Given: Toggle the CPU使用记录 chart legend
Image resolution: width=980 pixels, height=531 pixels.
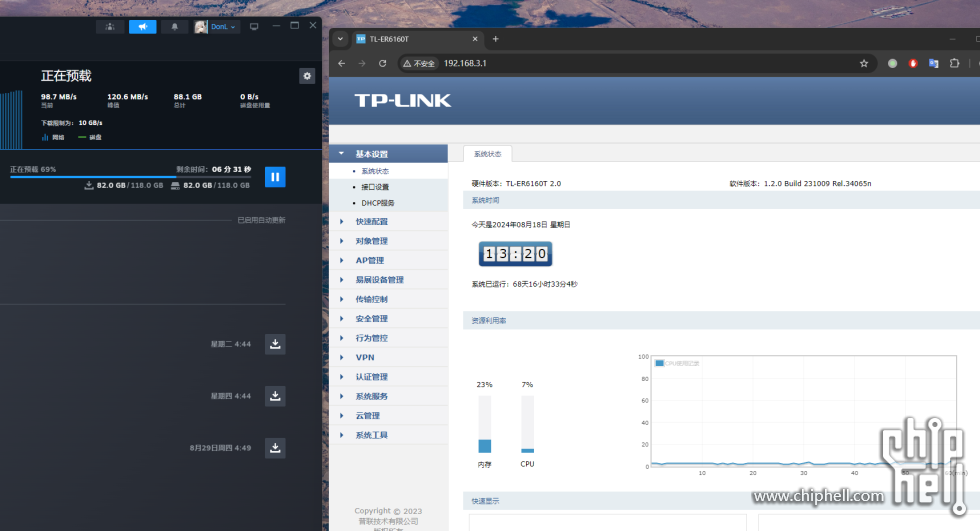Looking at the screenshot, I should [x=677, y=363].
